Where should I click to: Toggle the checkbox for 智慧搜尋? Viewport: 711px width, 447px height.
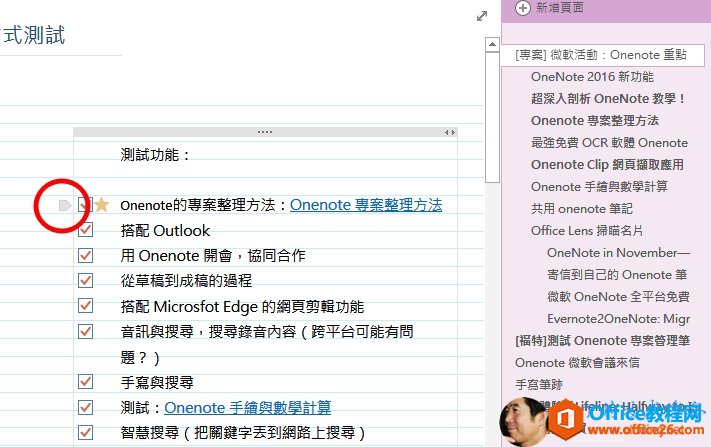(x=85, y=433)
